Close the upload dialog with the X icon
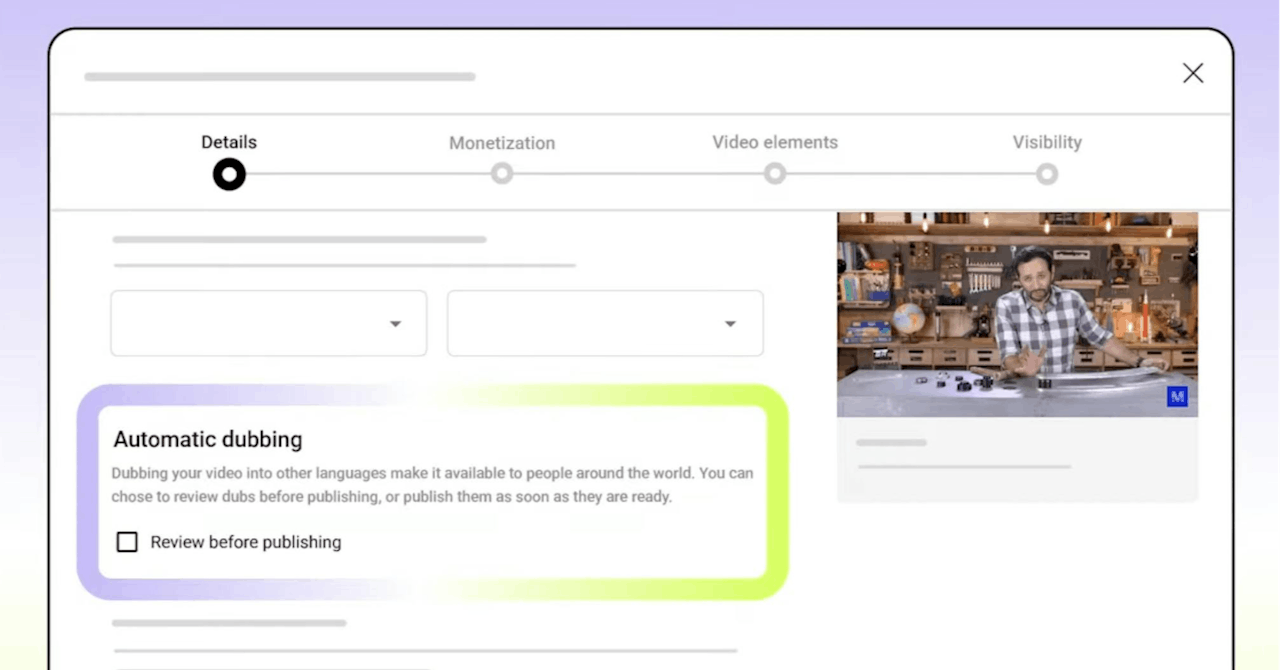The height and width of the screenshot is (670, 1280). click(x=1192, y=73)
